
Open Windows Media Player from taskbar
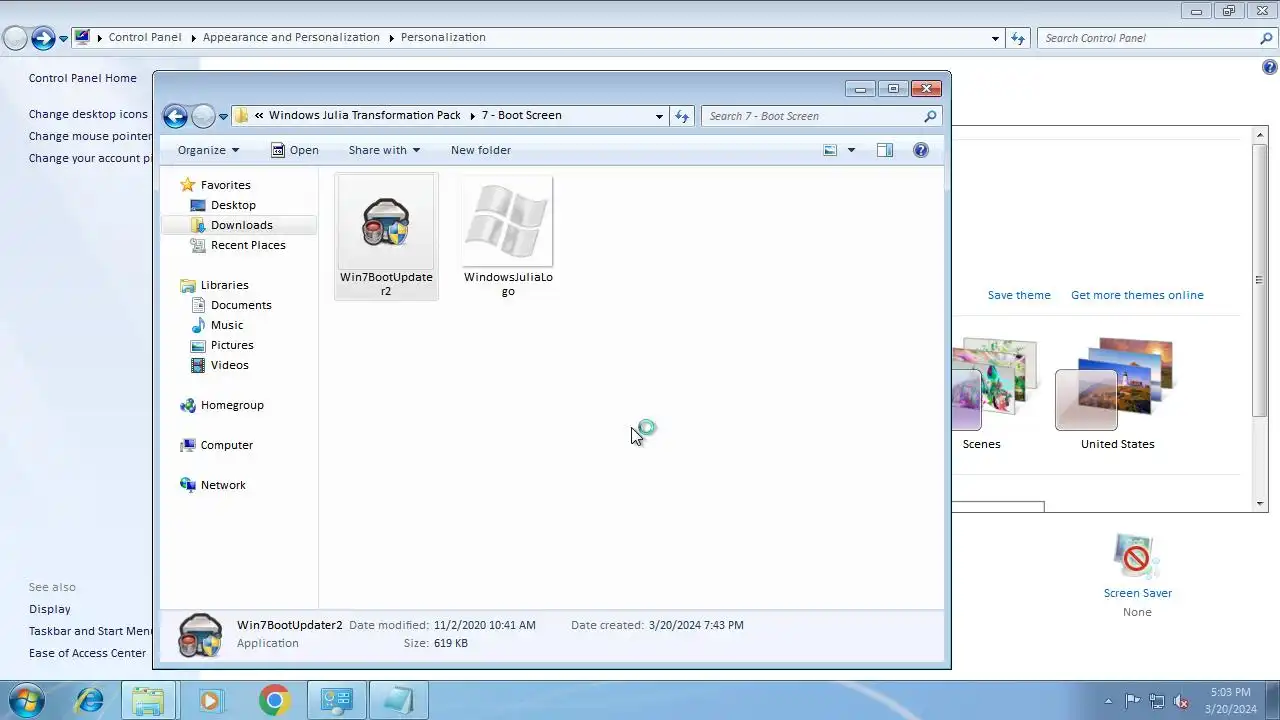click(210, 701)
